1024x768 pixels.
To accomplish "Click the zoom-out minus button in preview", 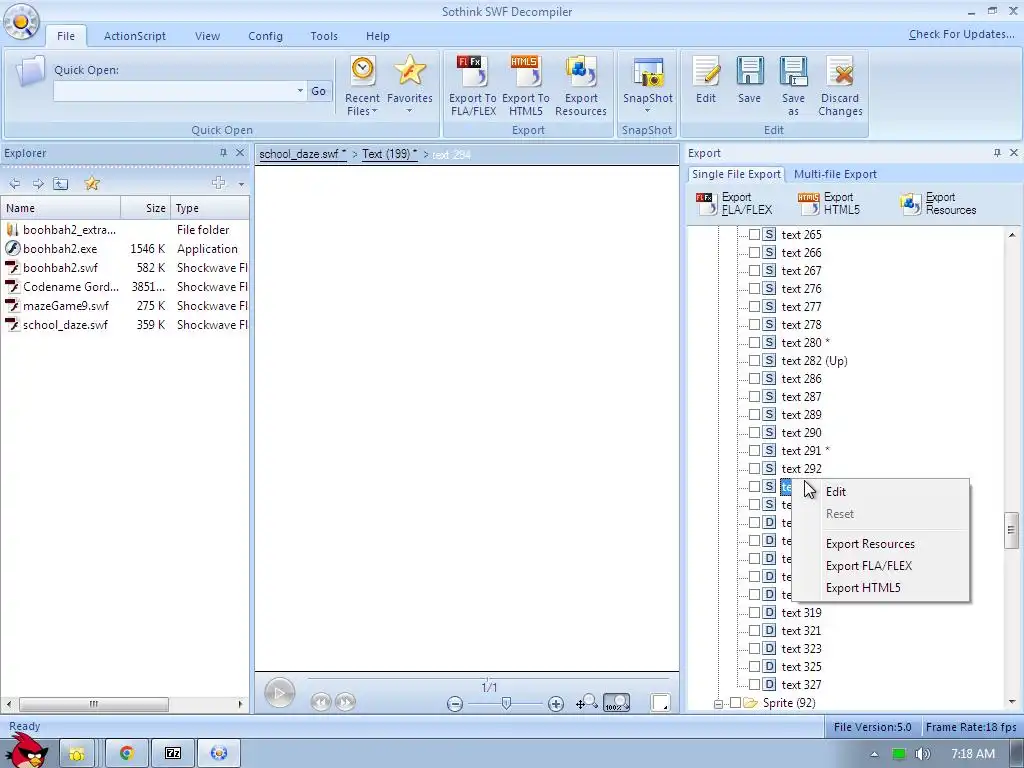I will pos(455,703).
